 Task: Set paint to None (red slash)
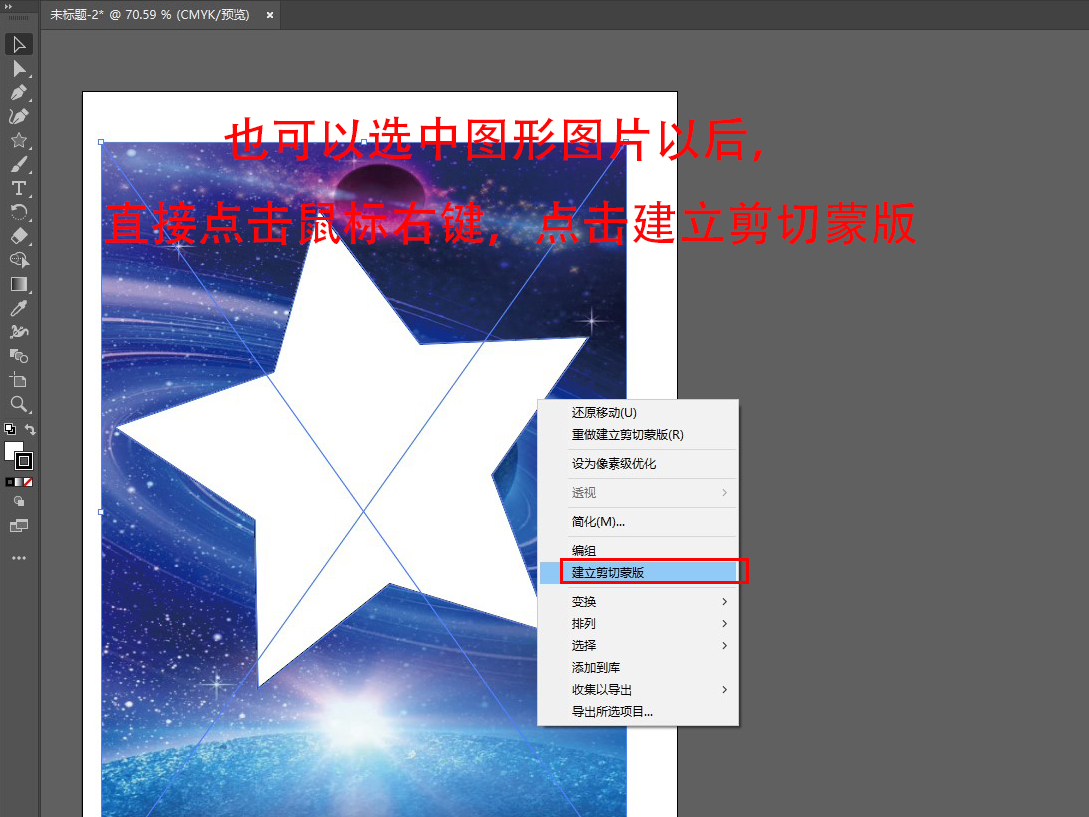tap(28, 482)
